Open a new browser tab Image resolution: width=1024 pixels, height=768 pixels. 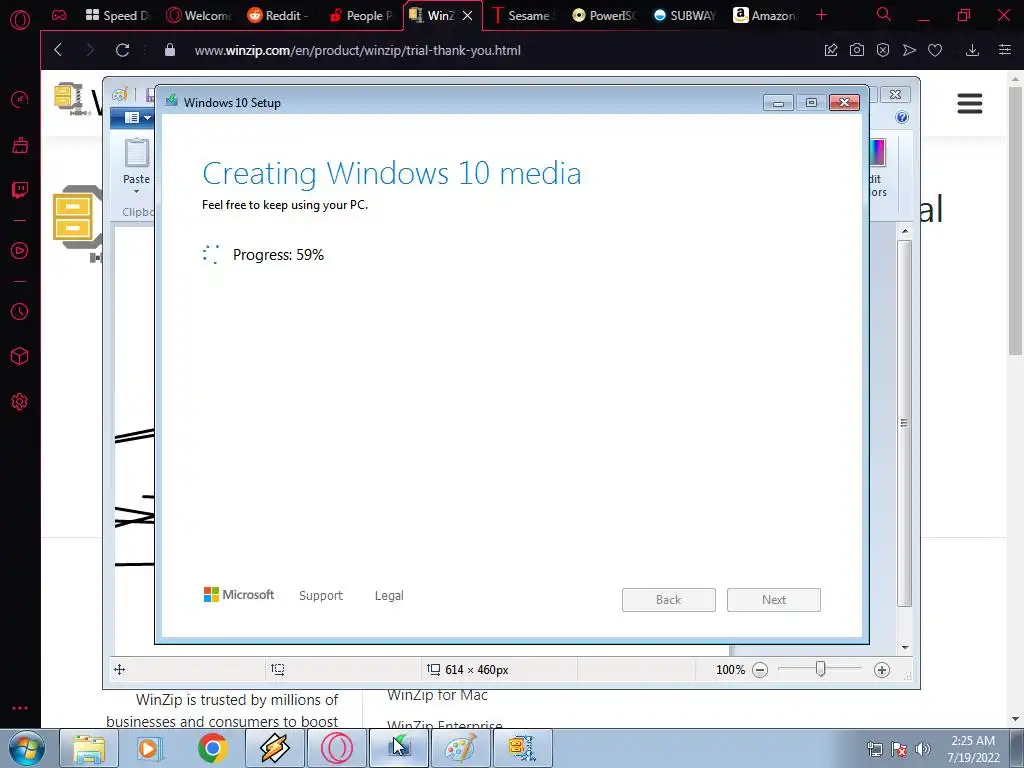[x=822, y=15]
